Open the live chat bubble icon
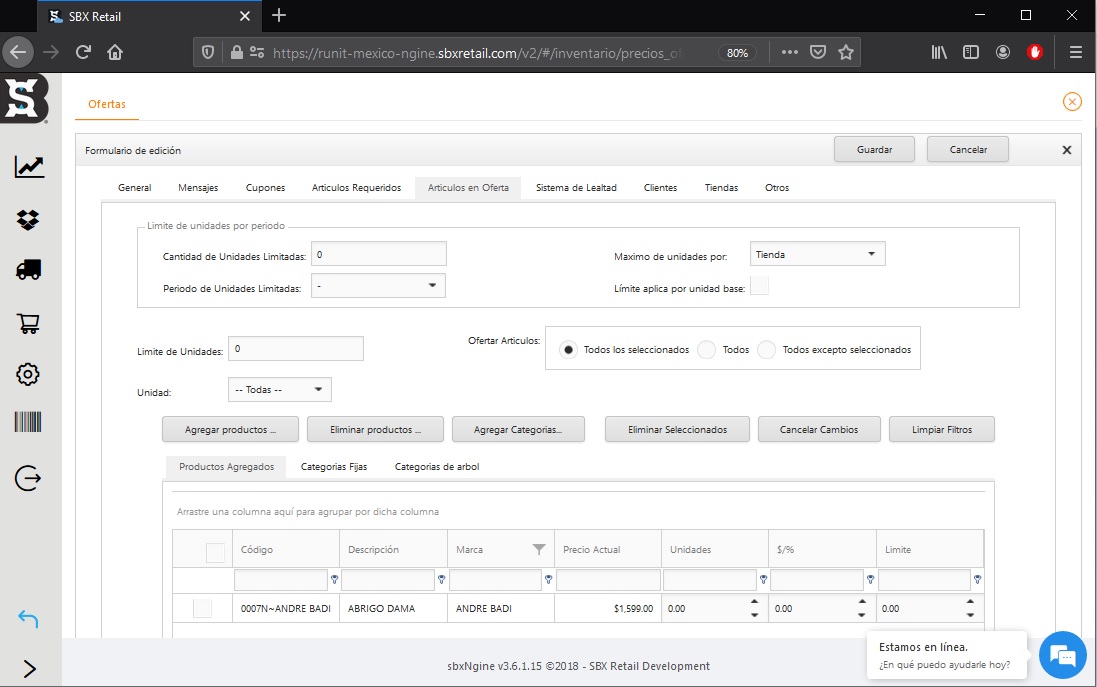1097x687 pixels. (x=1062, y=655)
